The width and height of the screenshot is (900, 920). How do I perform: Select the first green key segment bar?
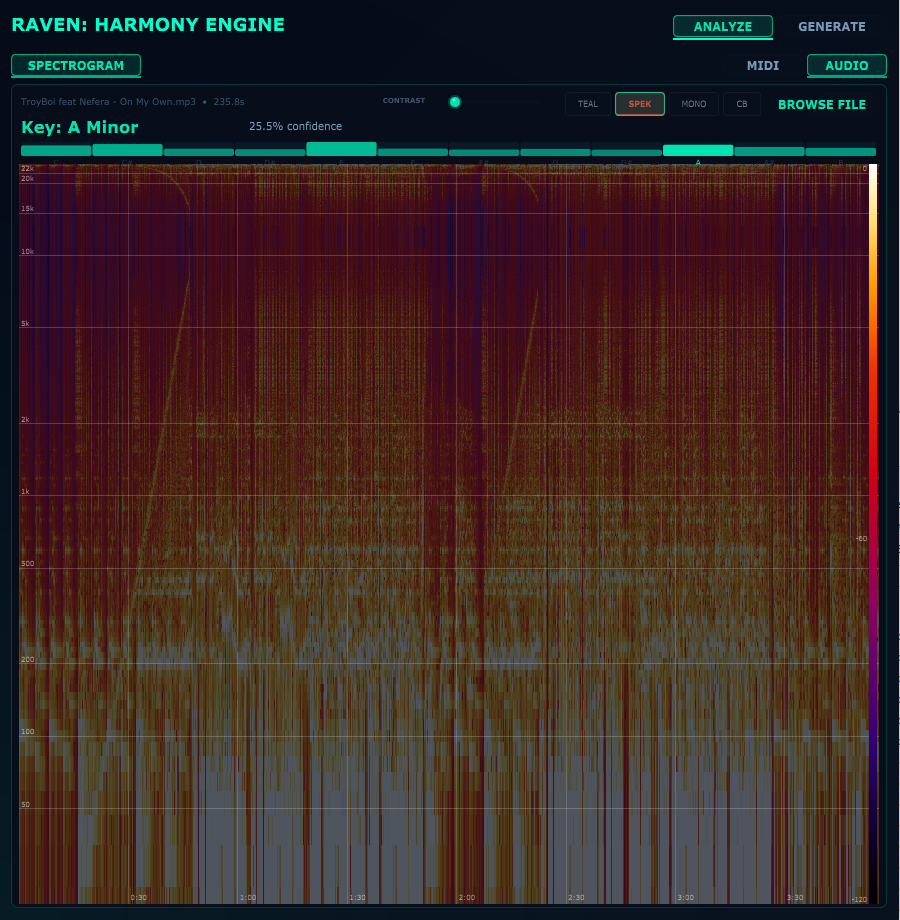[55, 148]
